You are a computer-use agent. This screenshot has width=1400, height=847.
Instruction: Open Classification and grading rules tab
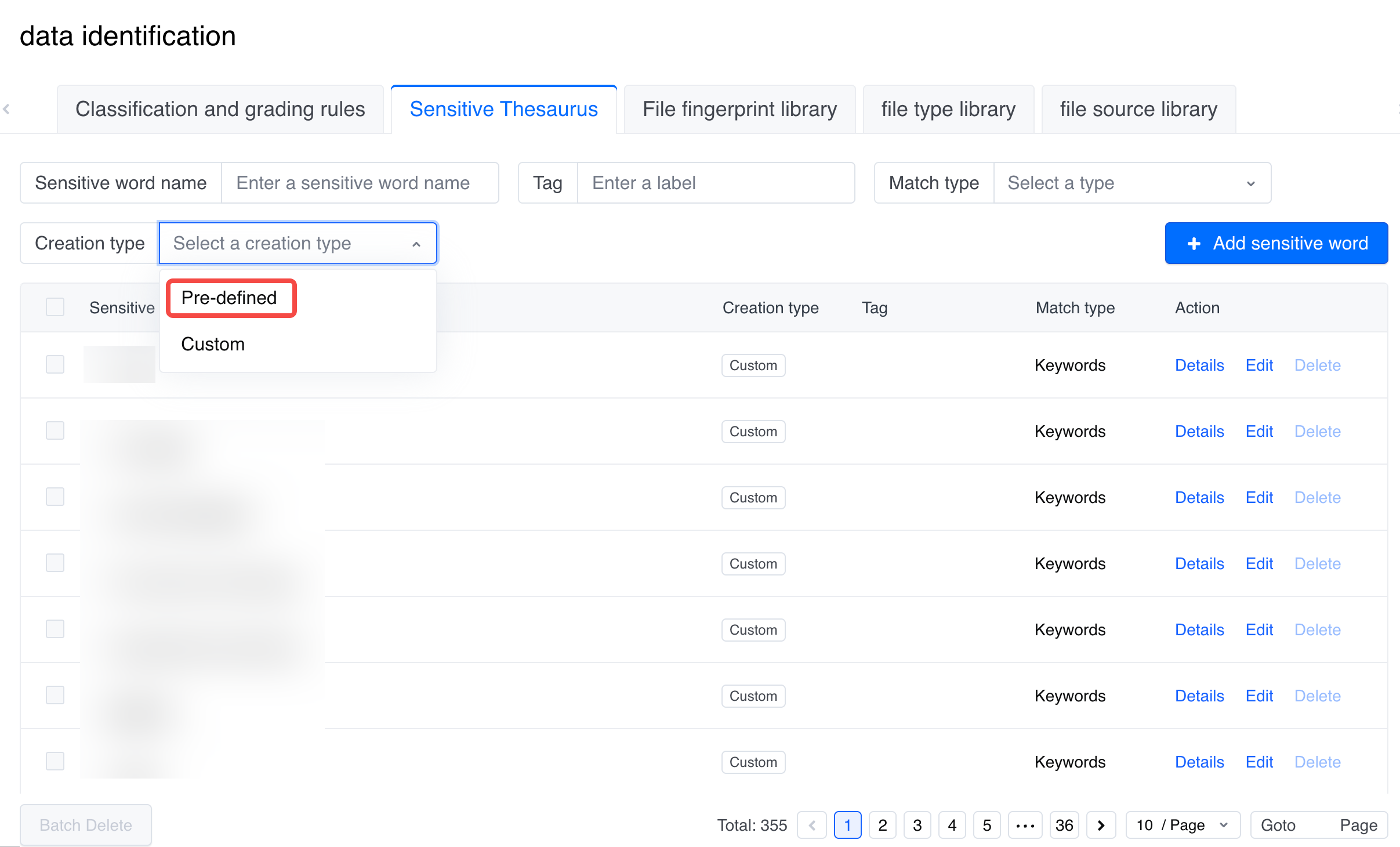point(220,110)
